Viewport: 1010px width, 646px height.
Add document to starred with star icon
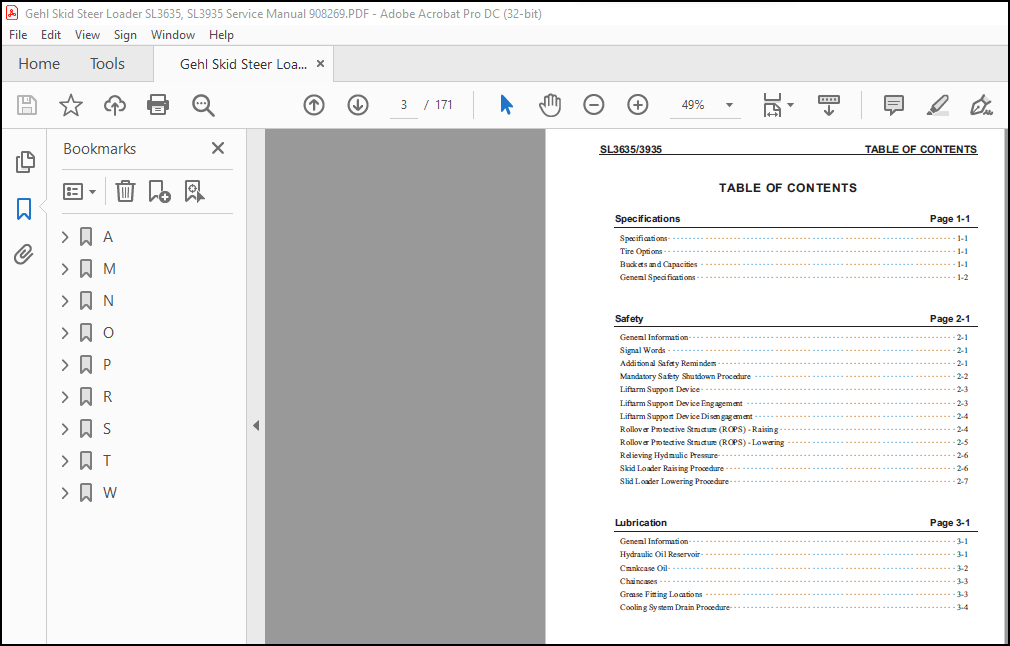pos(71,105)
